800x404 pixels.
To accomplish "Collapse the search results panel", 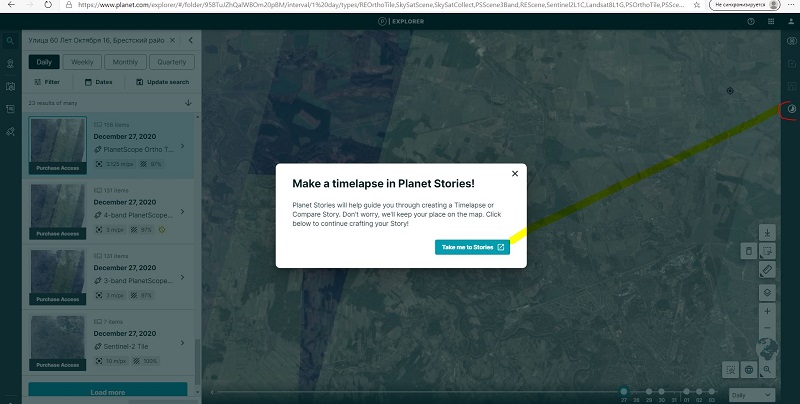I will click(191, 40).
